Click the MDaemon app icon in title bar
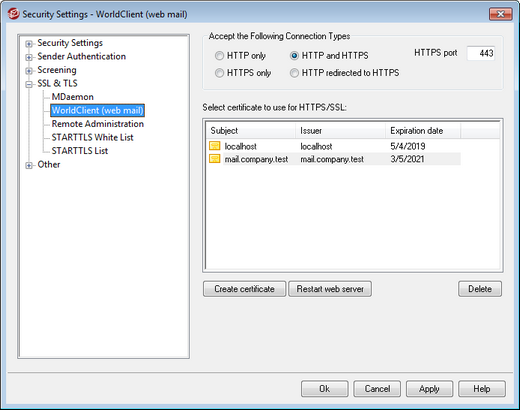Viewport: 520px width, 410px height. [x=13, y=14]
